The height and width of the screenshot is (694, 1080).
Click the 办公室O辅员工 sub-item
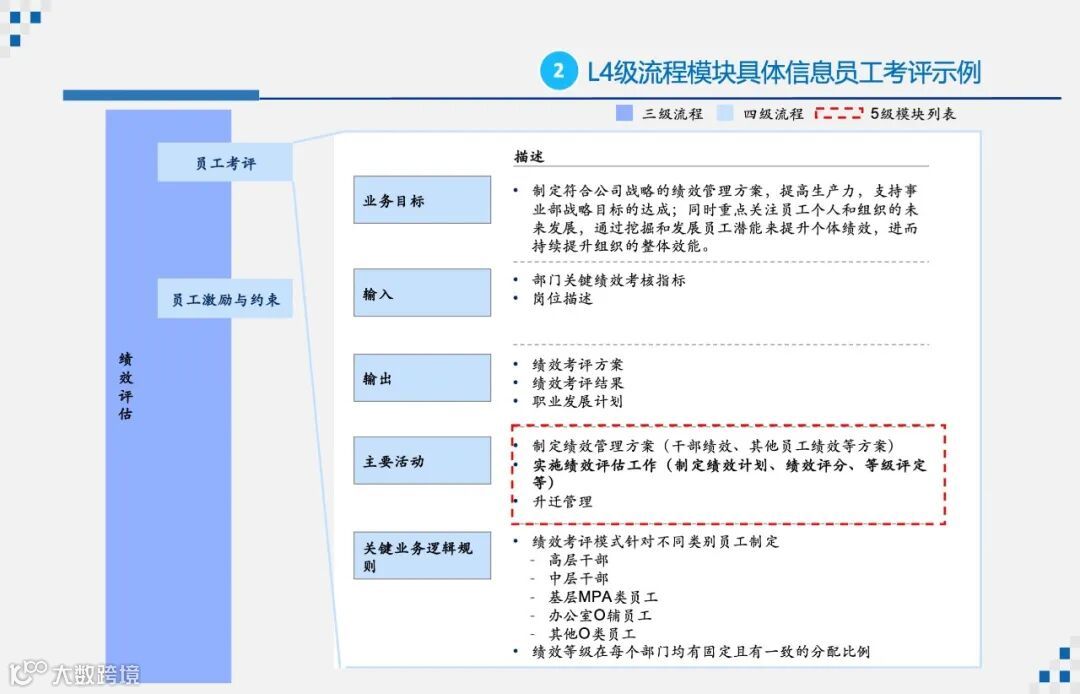[x=600, y=615]
